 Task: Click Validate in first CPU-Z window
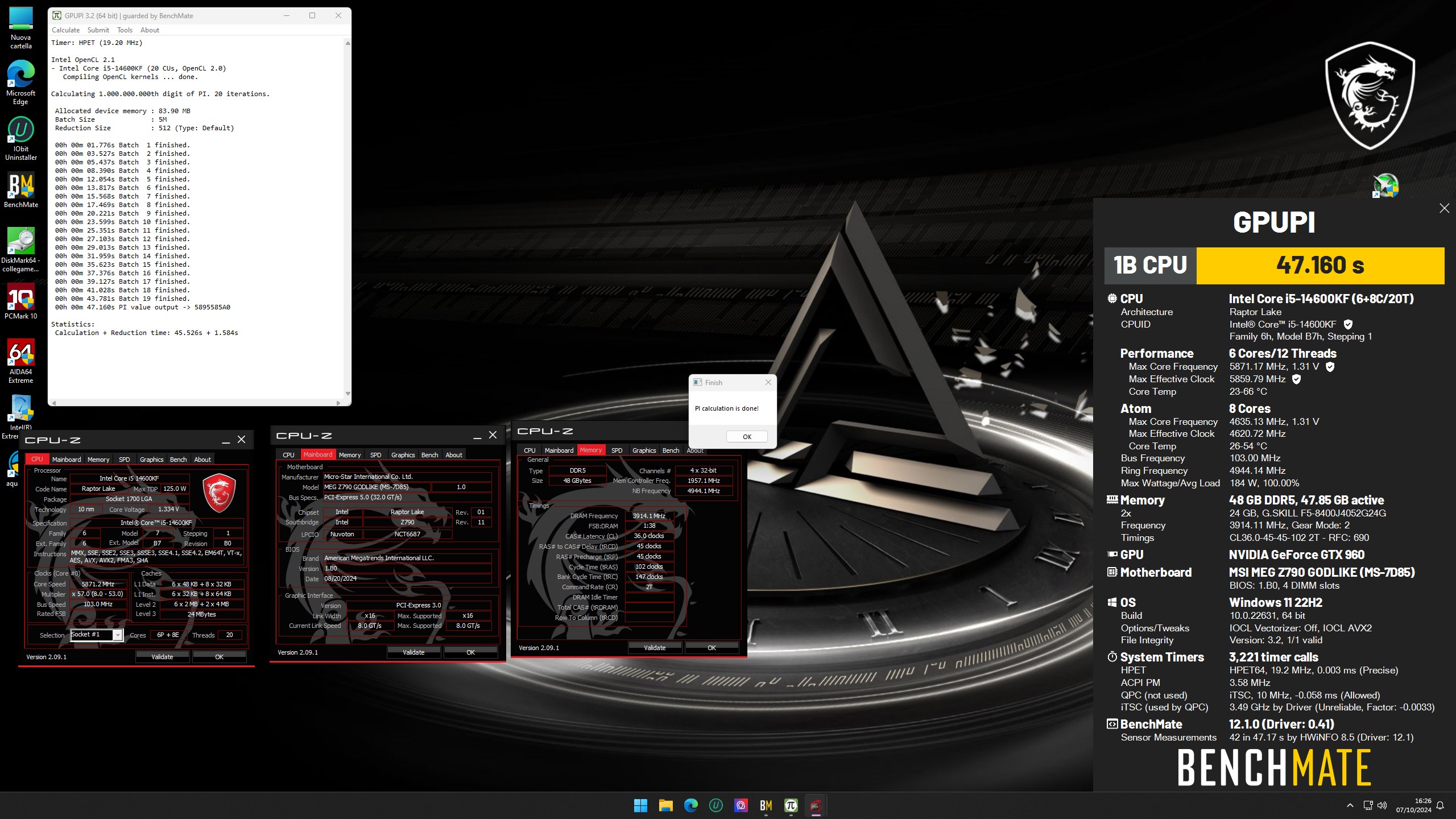[162, 656]
